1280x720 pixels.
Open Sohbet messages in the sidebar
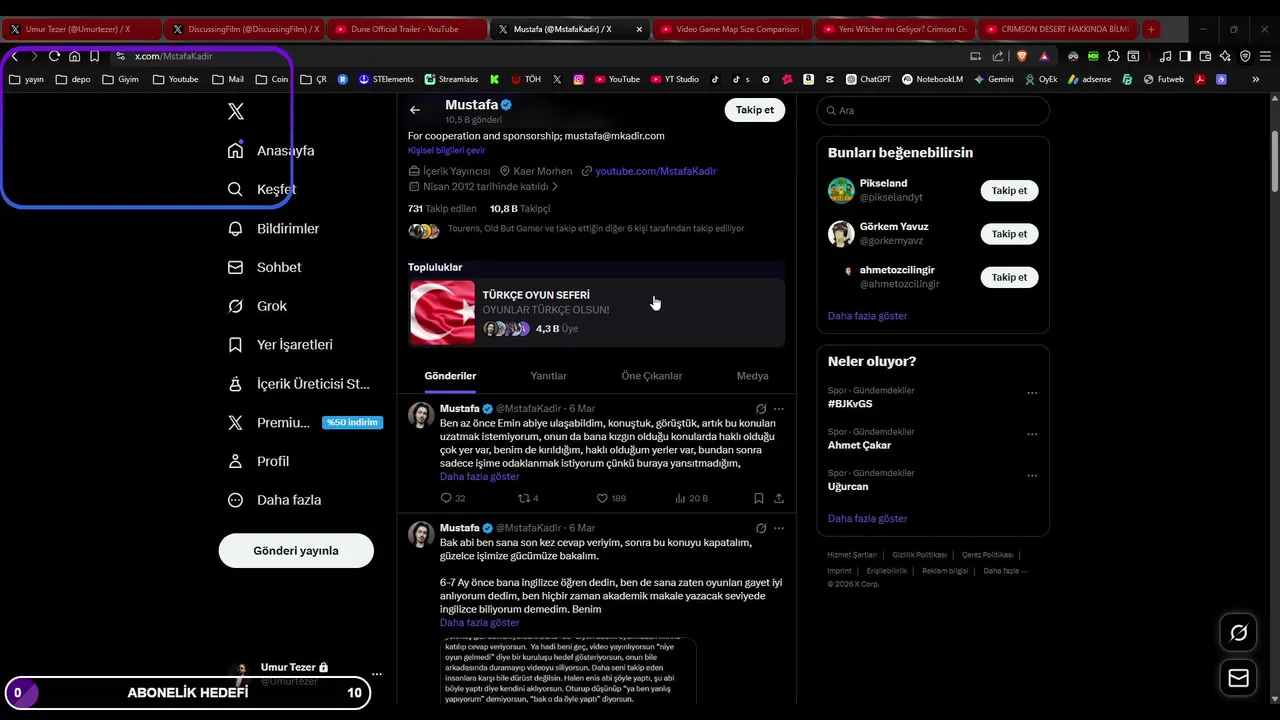(x=265, y=267)
